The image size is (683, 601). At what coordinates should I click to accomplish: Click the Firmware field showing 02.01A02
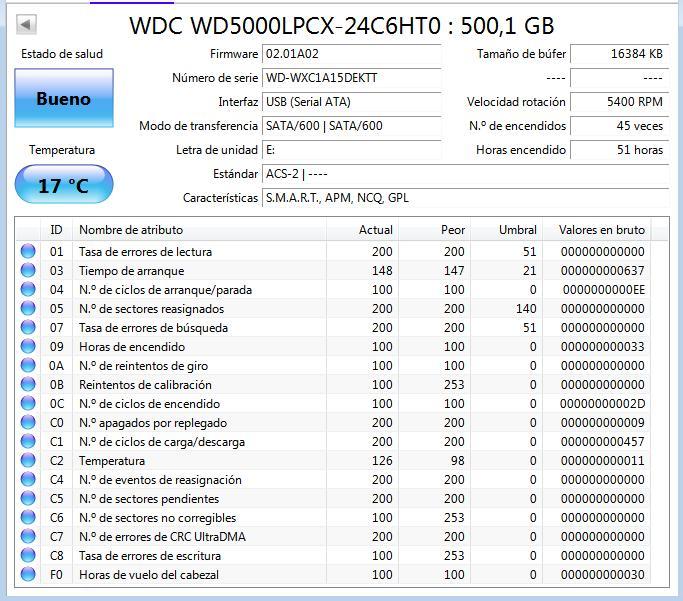pyautogui.click(x=352, y=54)
